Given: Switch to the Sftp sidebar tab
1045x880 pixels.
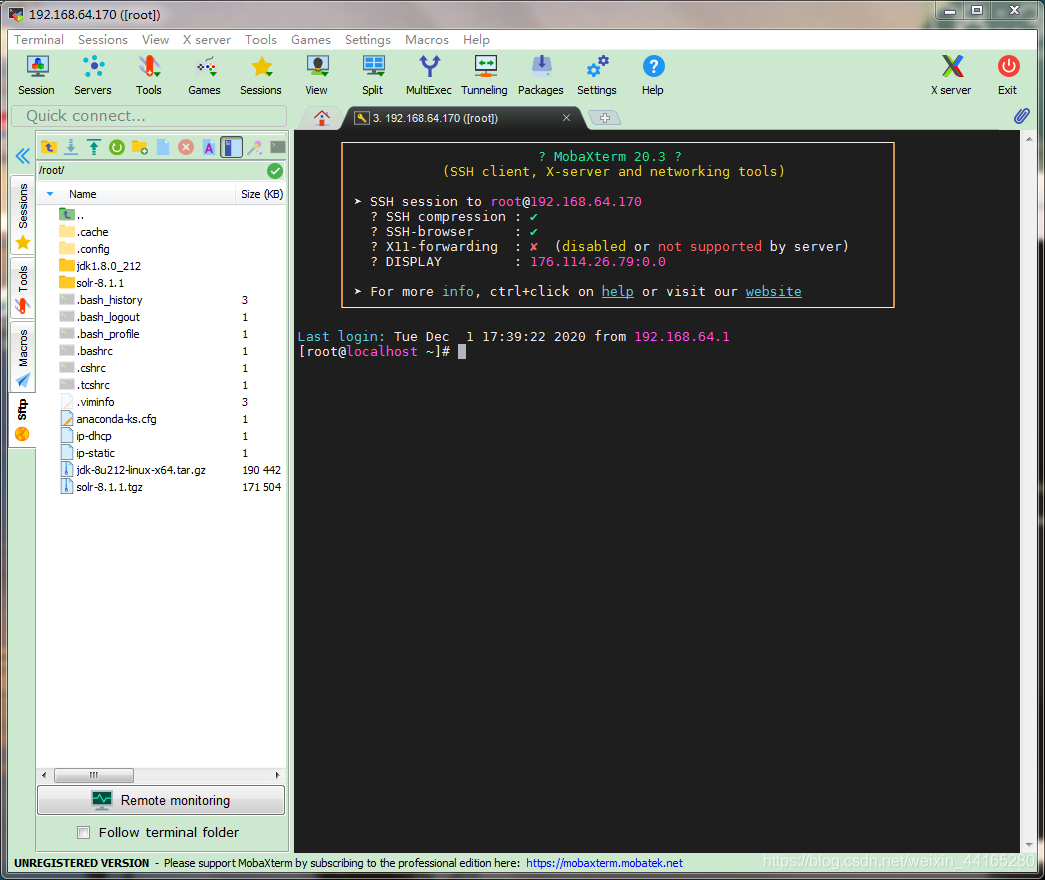Looking at the screenshot, I should click(23, 420).
